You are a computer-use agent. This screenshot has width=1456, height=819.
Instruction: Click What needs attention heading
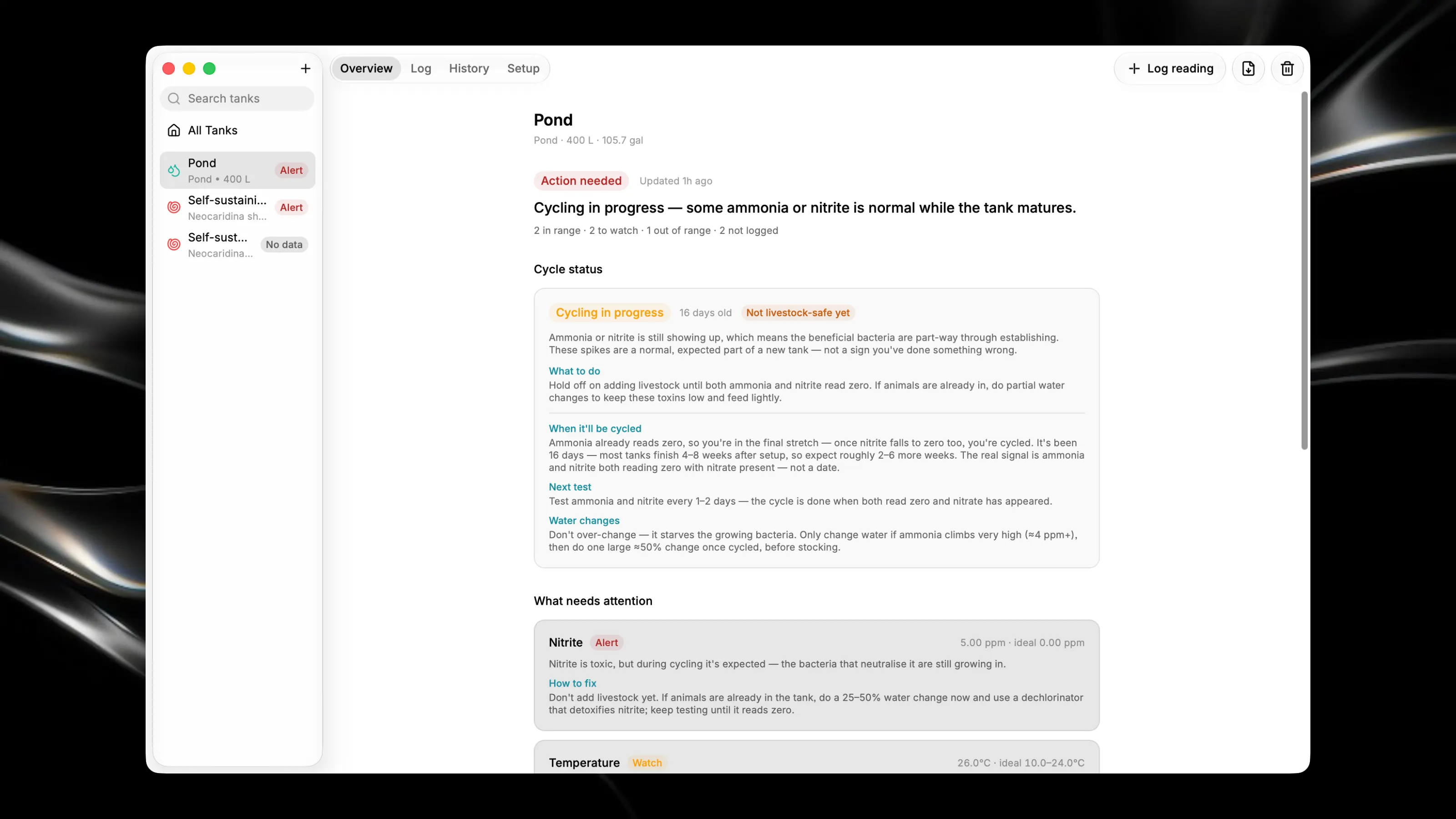click(593, 602)
